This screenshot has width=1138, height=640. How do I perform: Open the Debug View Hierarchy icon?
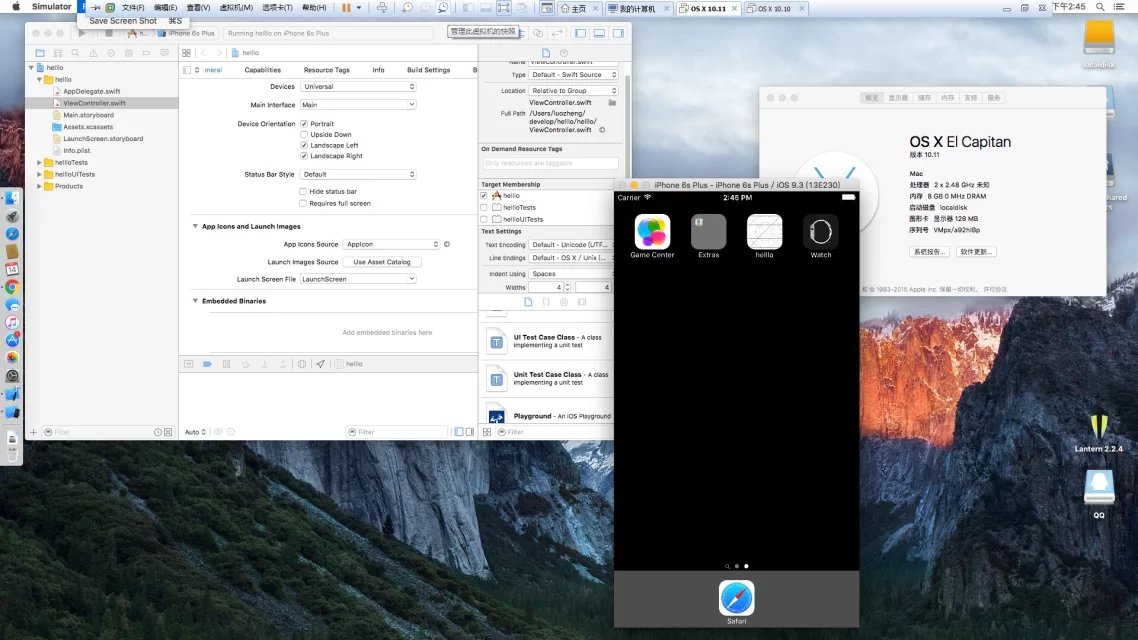point(302,364)
